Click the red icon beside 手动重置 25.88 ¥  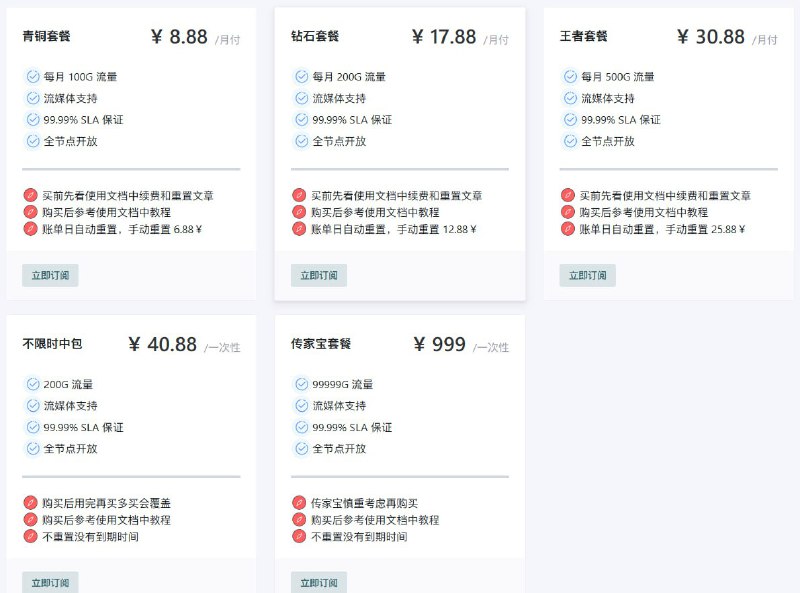tap(568, 229)
